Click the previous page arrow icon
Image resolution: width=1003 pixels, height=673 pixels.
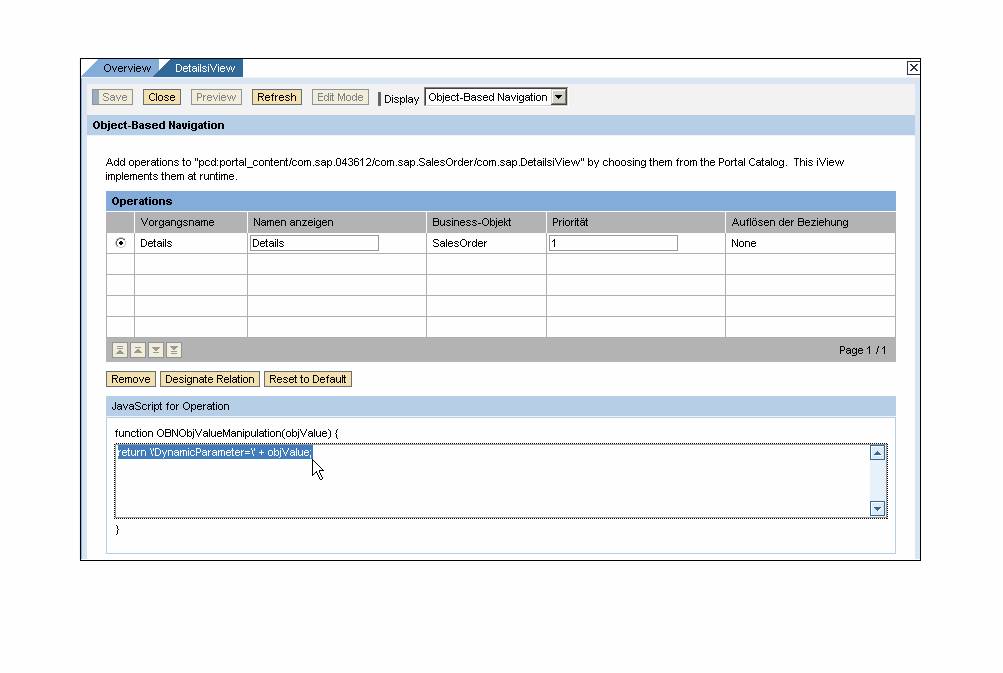pos(138,350)
